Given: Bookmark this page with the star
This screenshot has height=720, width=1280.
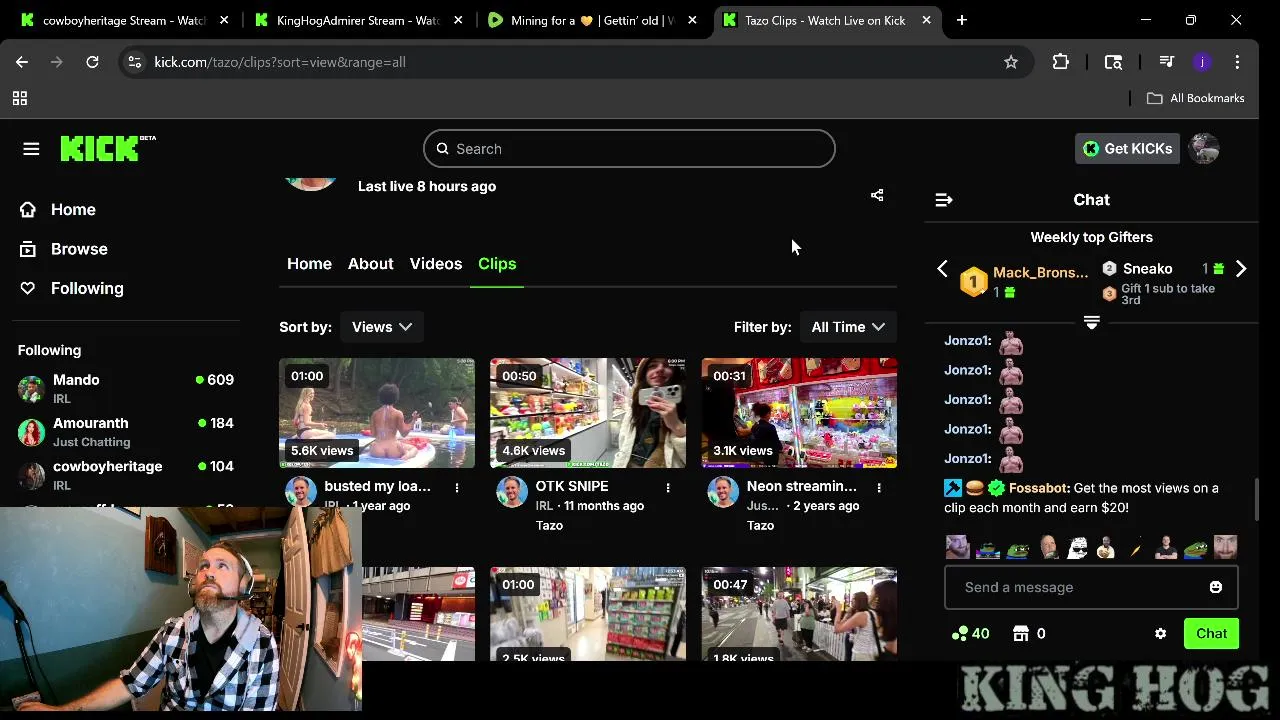Looking at the screenshot, I should pyautogui.click(x=1011, y=62).
